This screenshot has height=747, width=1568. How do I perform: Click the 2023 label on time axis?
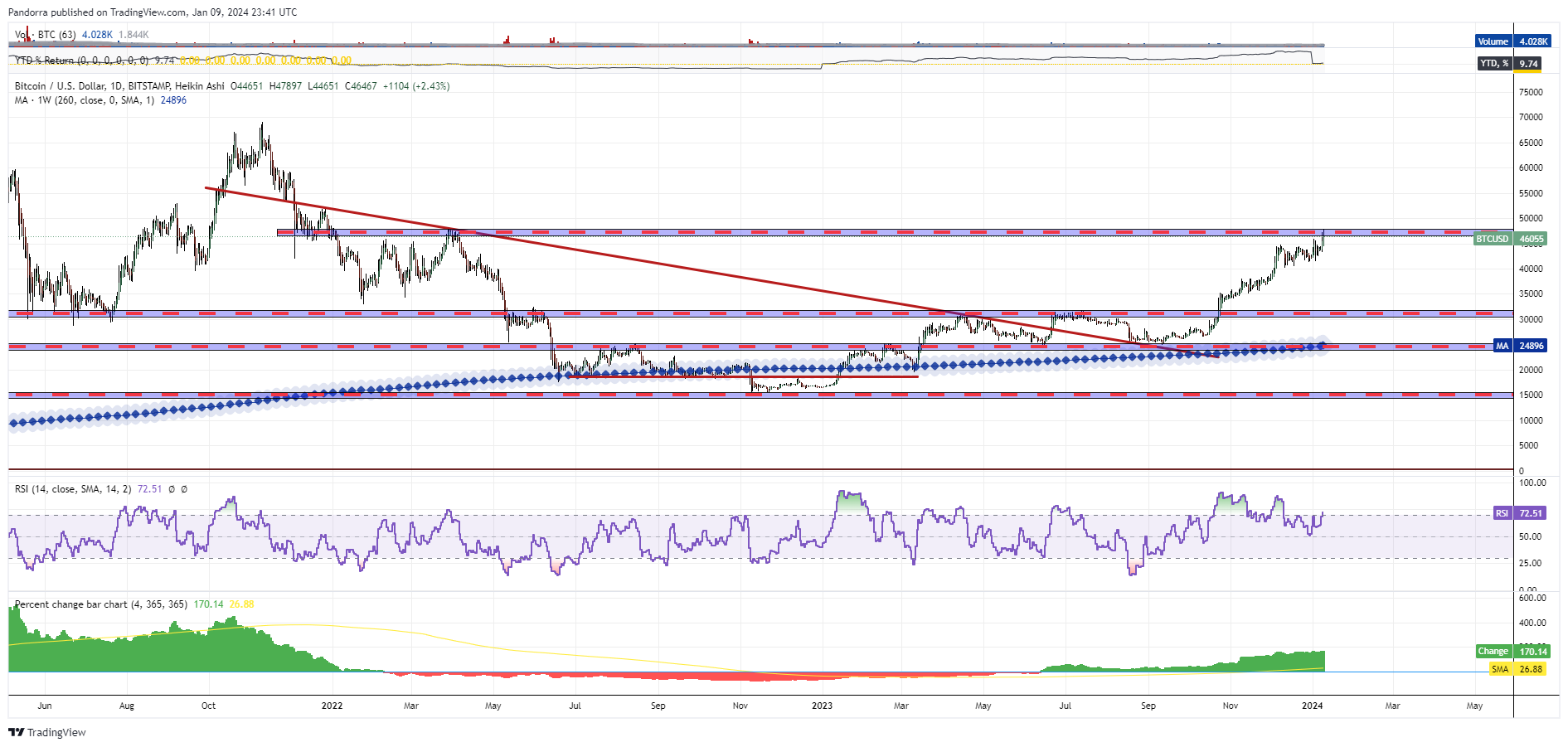822,706
